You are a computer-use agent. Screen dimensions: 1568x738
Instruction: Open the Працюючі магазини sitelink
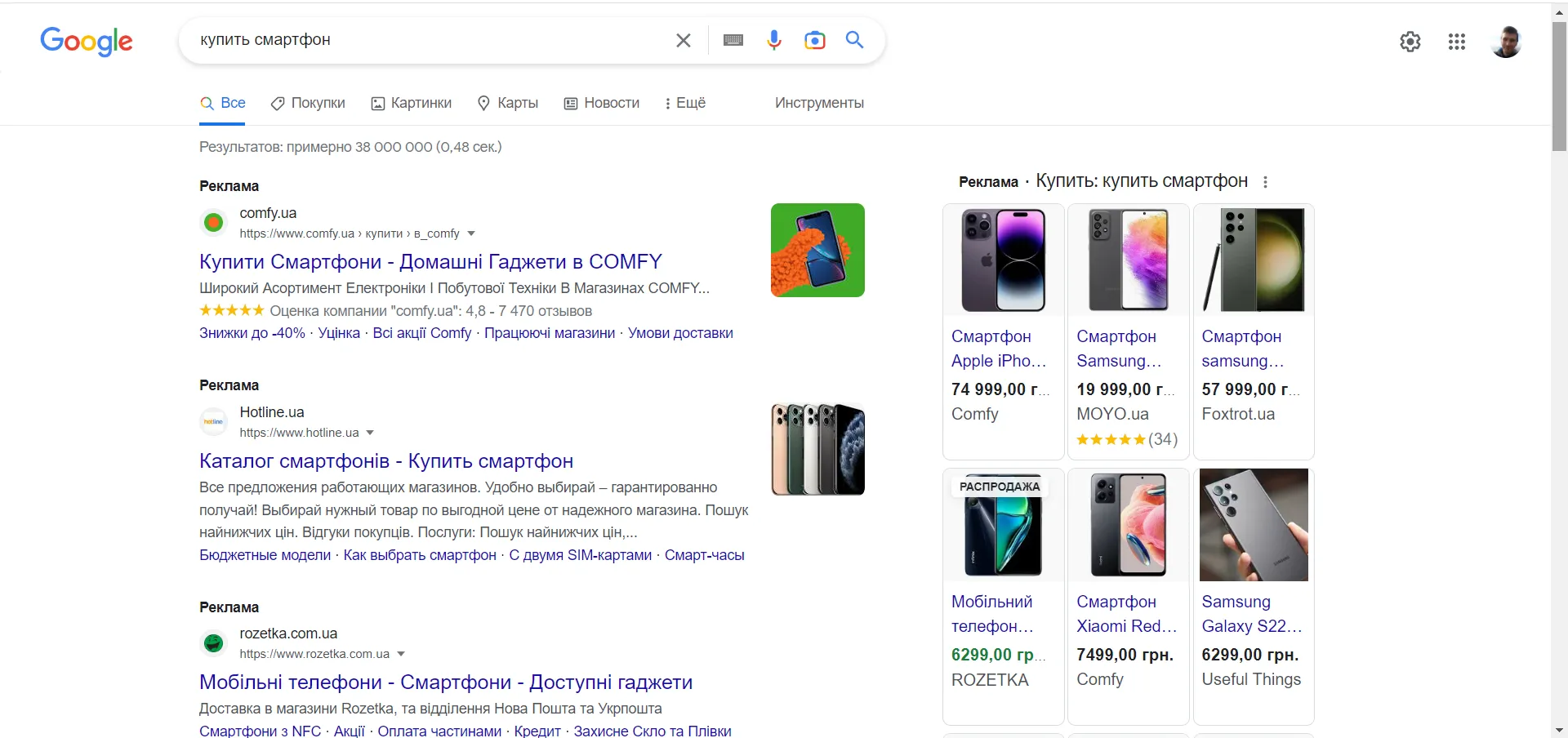pos(550,333)
